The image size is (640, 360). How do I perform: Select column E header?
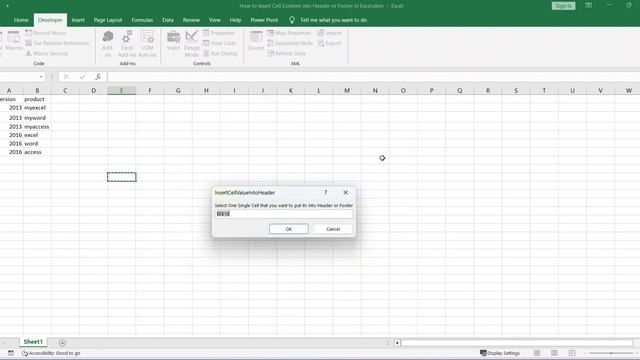[122, 91]
